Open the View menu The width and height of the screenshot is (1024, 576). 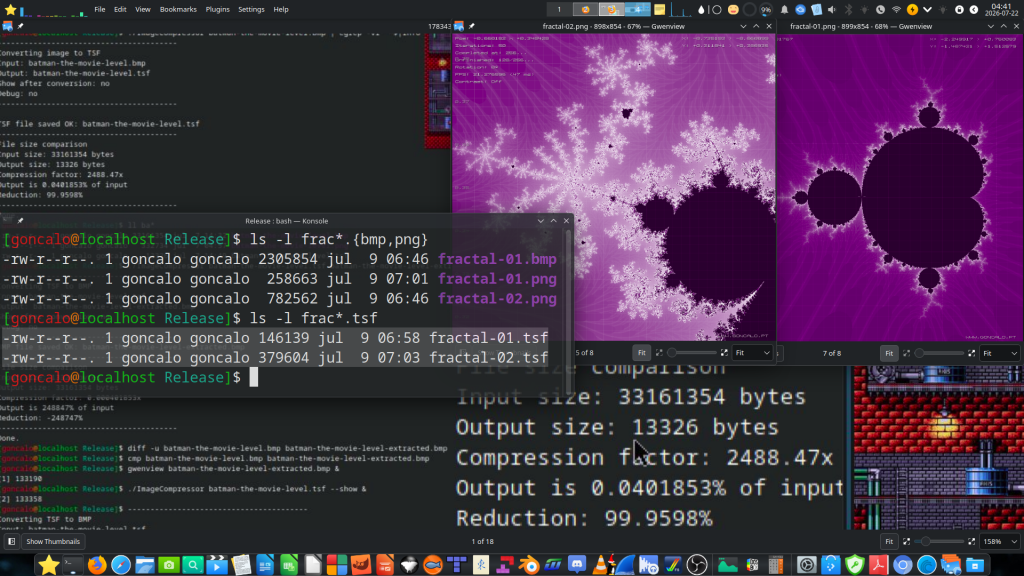click(x=142, y=9)
